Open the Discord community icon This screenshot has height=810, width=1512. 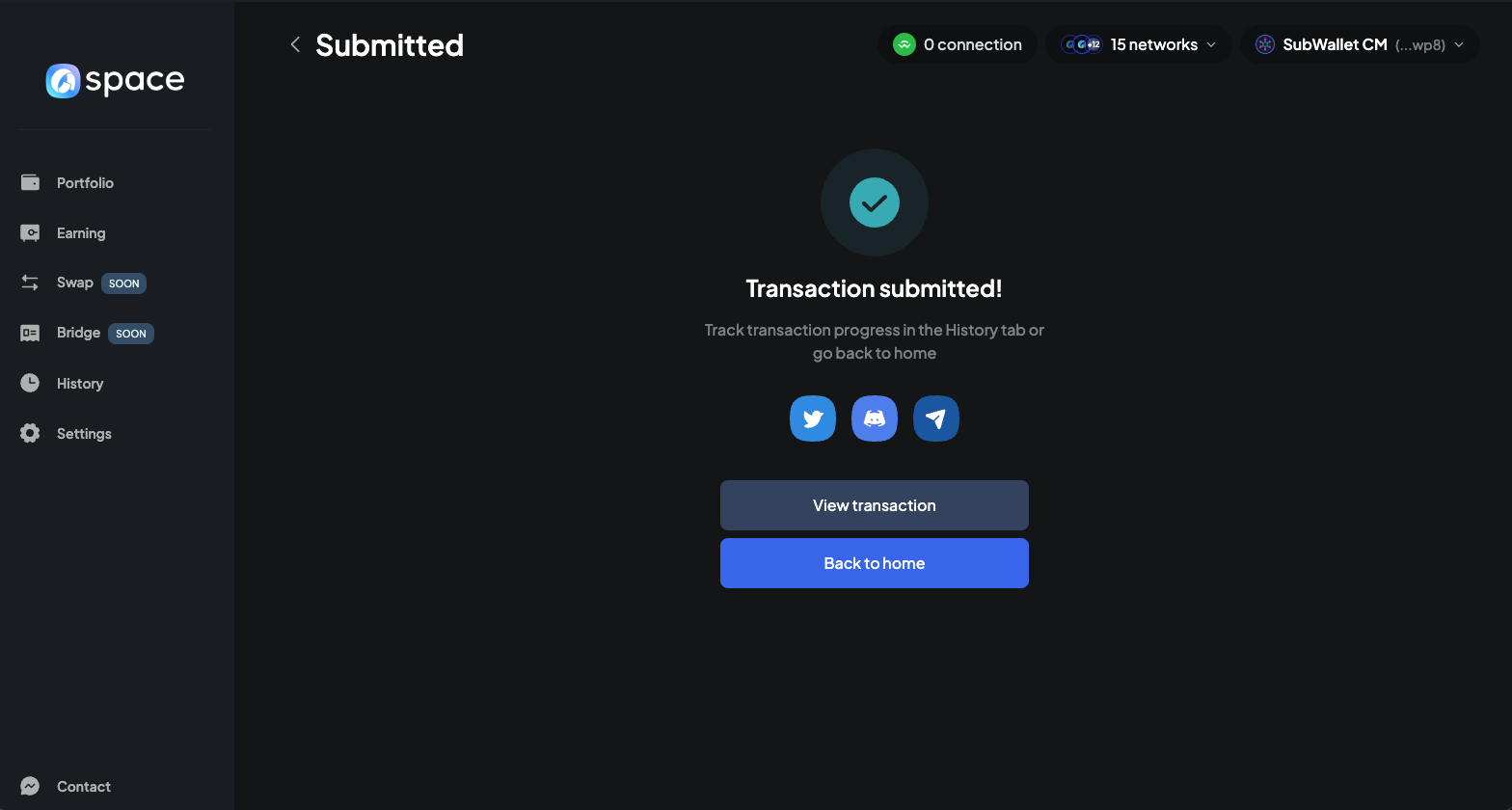[x=875, y=418]
